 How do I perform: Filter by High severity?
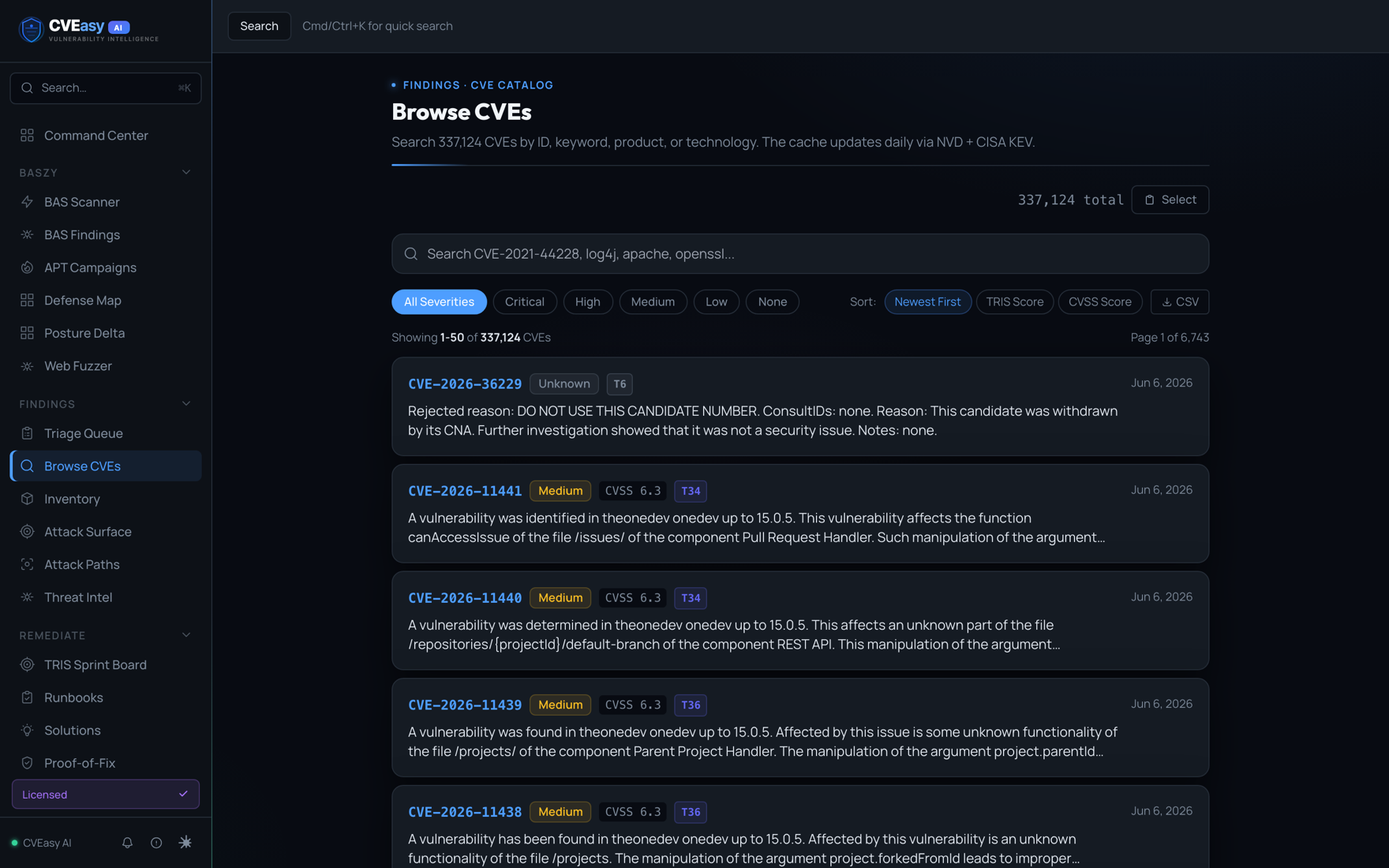pos(588,301)
